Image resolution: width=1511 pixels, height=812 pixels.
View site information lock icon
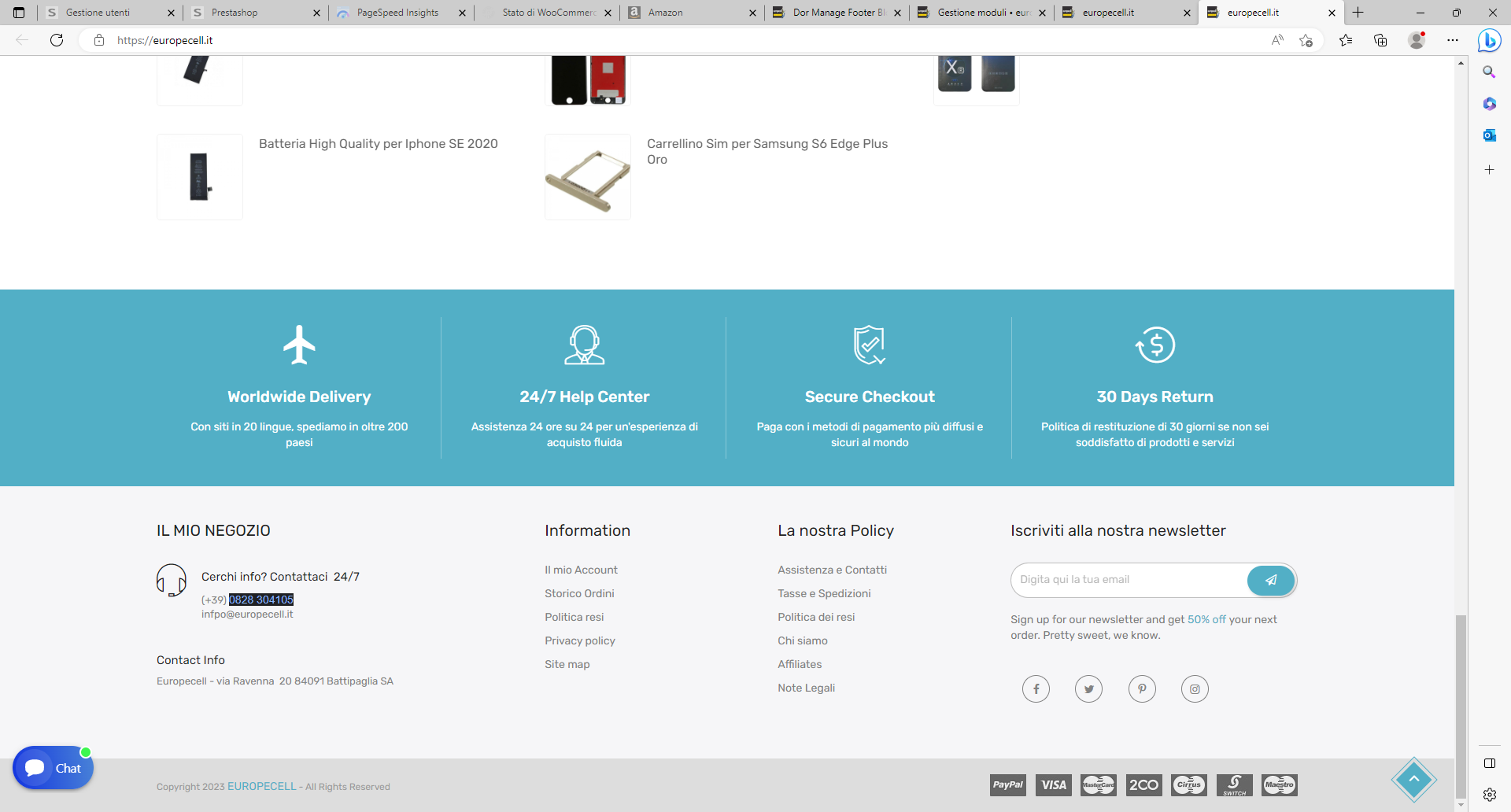click(x=99, y=40)
